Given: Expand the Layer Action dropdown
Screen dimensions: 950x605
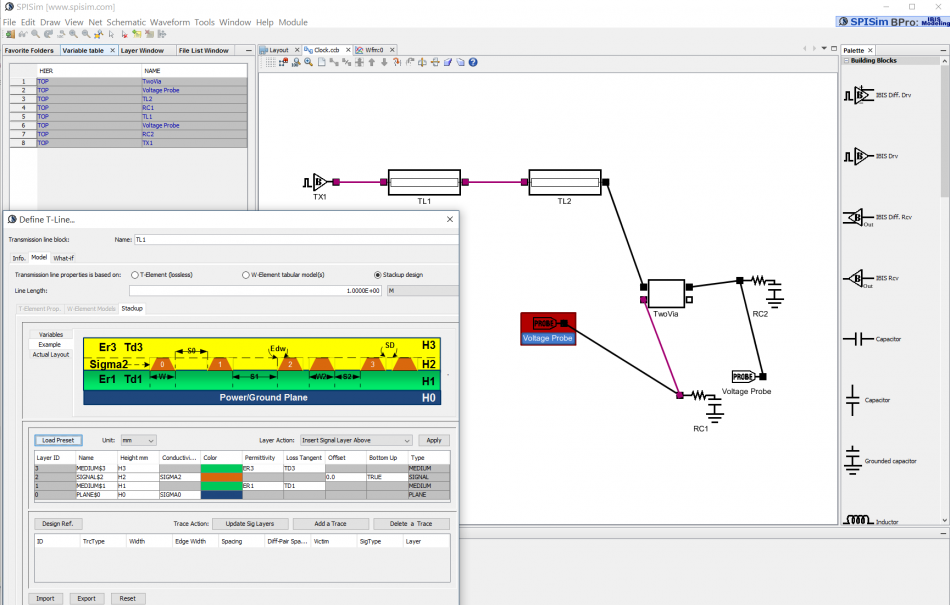Looking at the screenshot, I should tap(355, 440).
